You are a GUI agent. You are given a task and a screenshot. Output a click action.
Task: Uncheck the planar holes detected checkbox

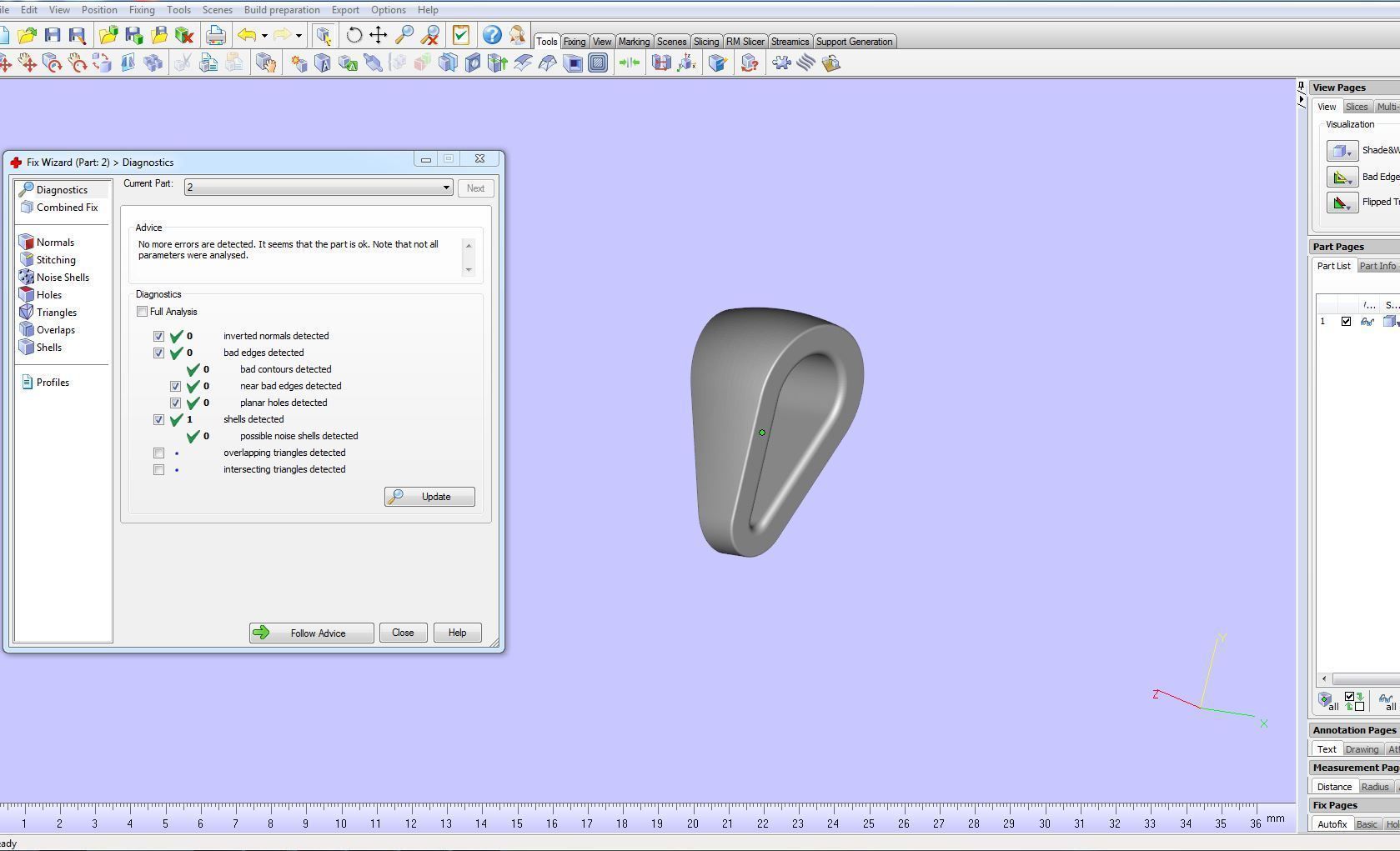(175, 403)
